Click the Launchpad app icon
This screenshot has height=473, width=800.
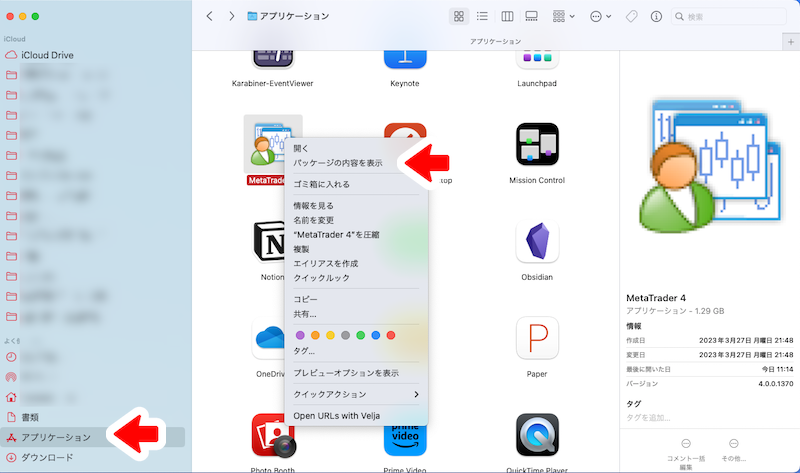[x=537, y=60]
